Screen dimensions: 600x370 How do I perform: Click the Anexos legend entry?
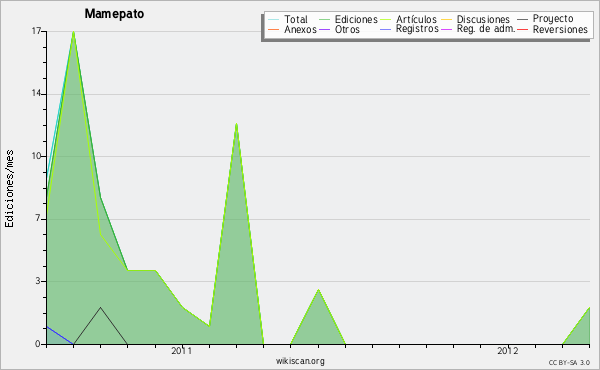(300, 29)
